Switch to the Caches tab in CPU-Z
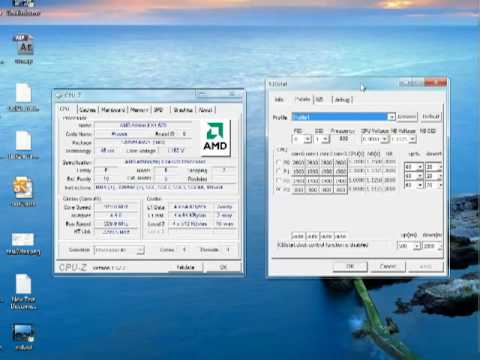480x360 pixels. pos(88,110)
